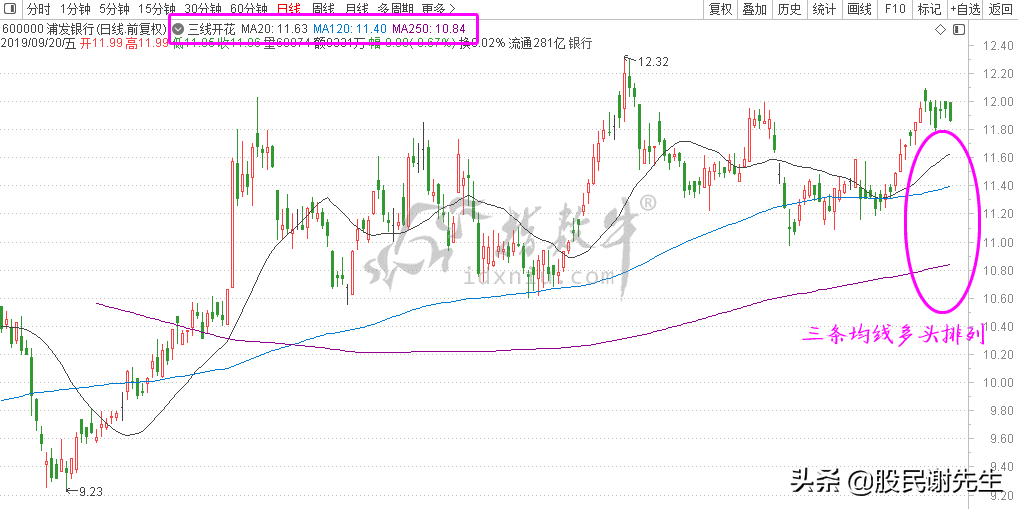Switch to 分时 view
1018x509 pixels.
pos(38,9)
